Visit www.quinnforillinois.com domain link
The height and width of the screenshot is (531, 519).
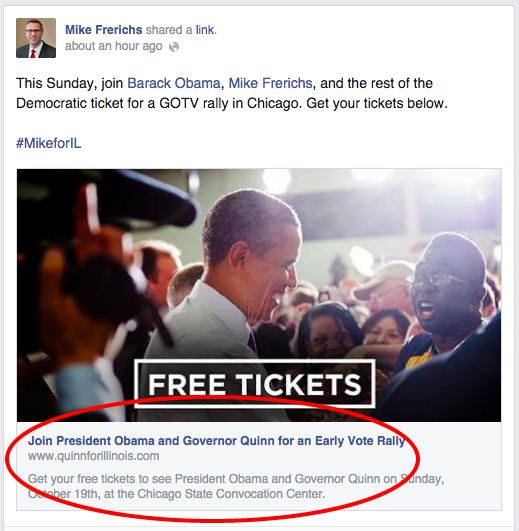pyautogui.click(x=93, y=456)
